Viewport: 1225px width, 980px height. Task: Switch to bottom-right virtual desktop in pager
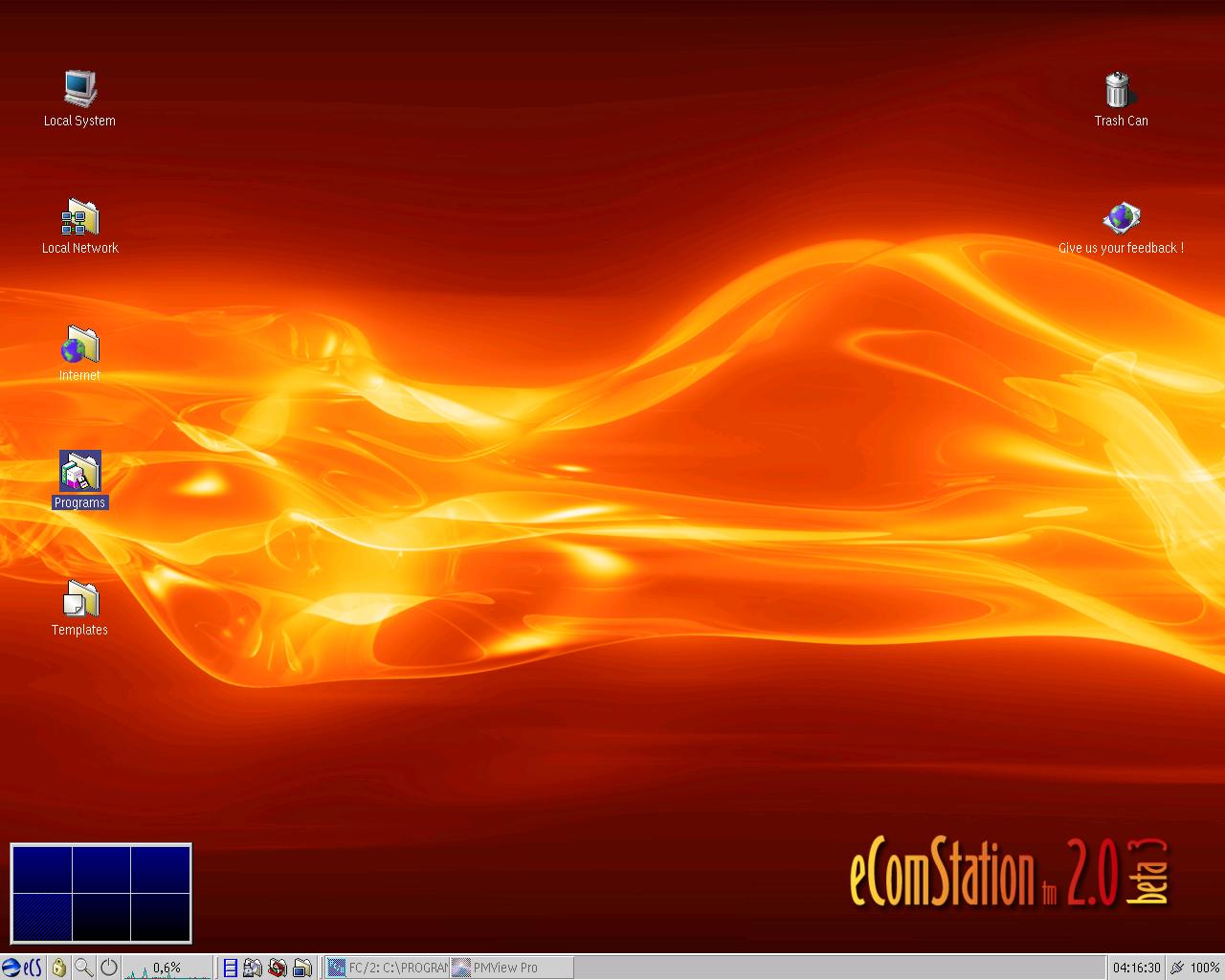160,917
